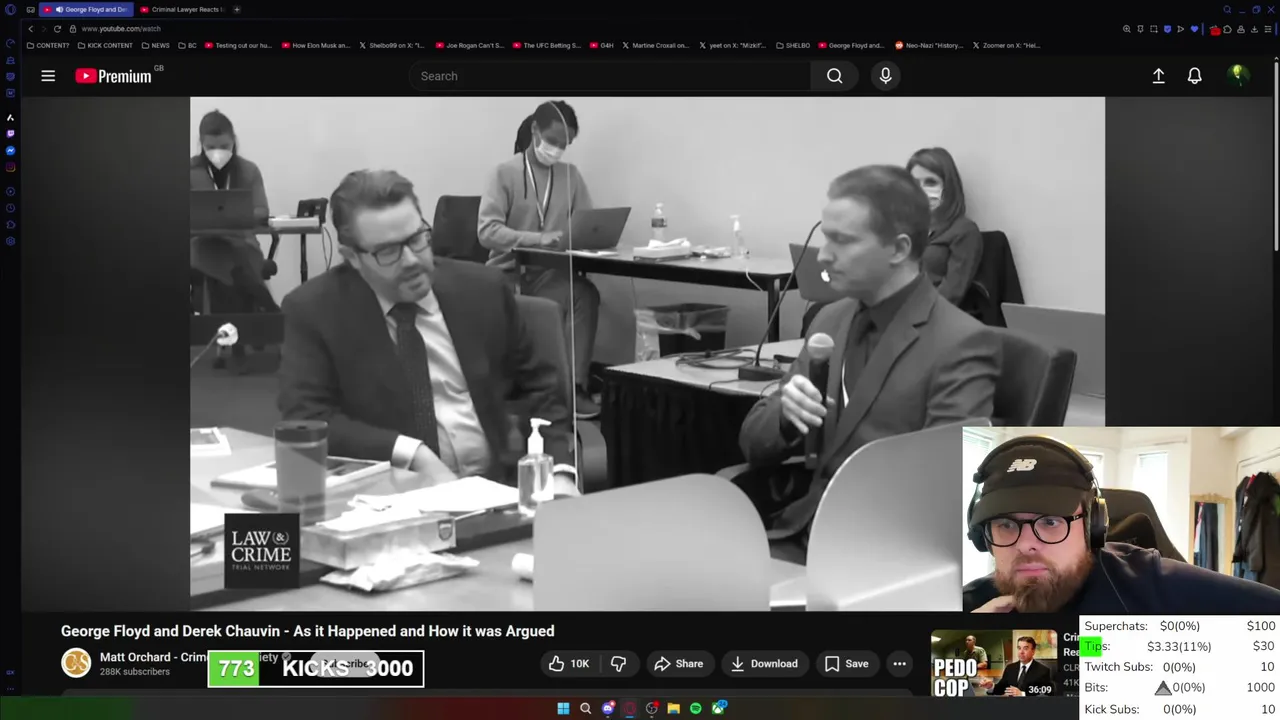Image resolution: width=1280 pixels, height=720 pixels.
Task: Open Spotify from the taskbar
Action: (696, 708)
